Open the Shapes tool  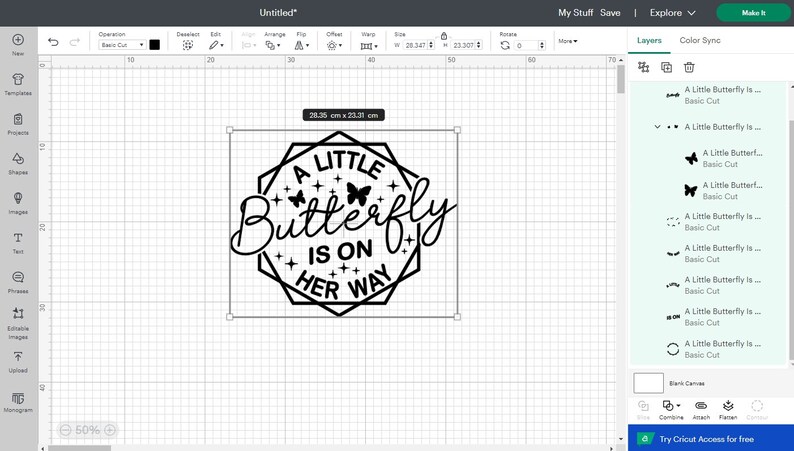click(18, 163)
